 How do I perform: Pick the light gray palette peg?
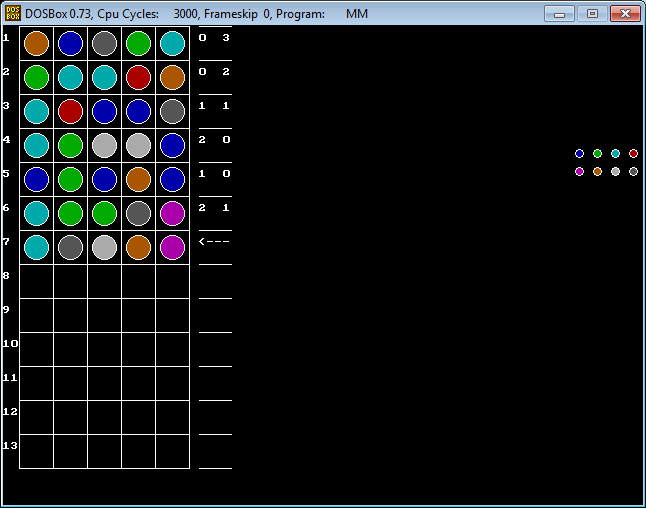pyautogui.click(x=615, y=172)
